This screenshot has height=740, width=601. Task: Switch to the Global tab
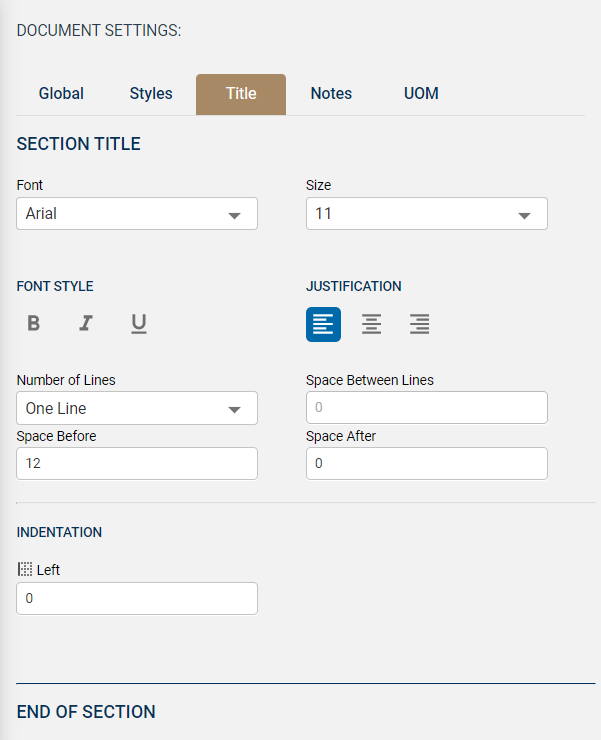pos(61,94)
